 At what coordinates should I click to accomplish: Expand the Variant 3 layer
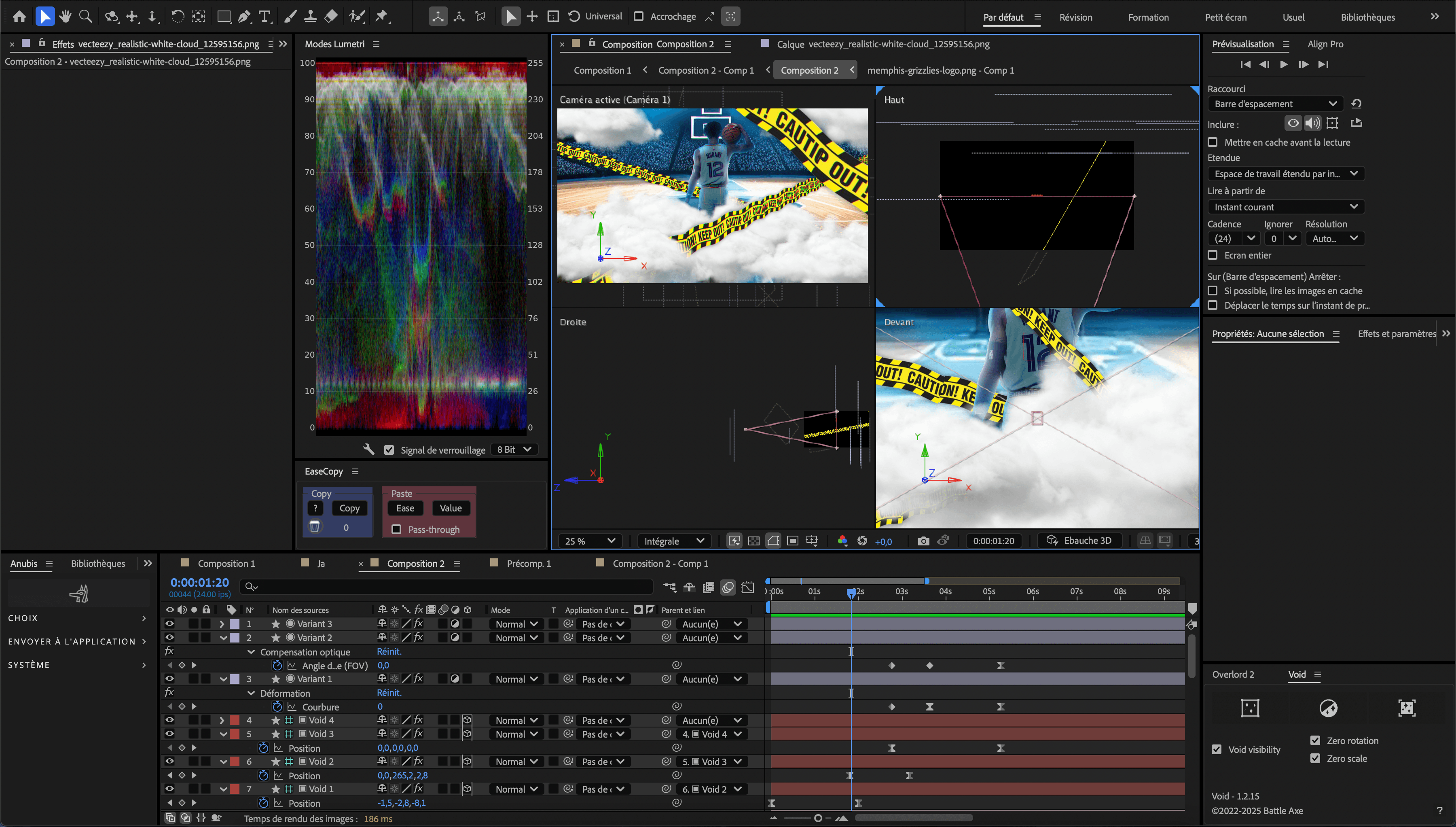(222, 623)
